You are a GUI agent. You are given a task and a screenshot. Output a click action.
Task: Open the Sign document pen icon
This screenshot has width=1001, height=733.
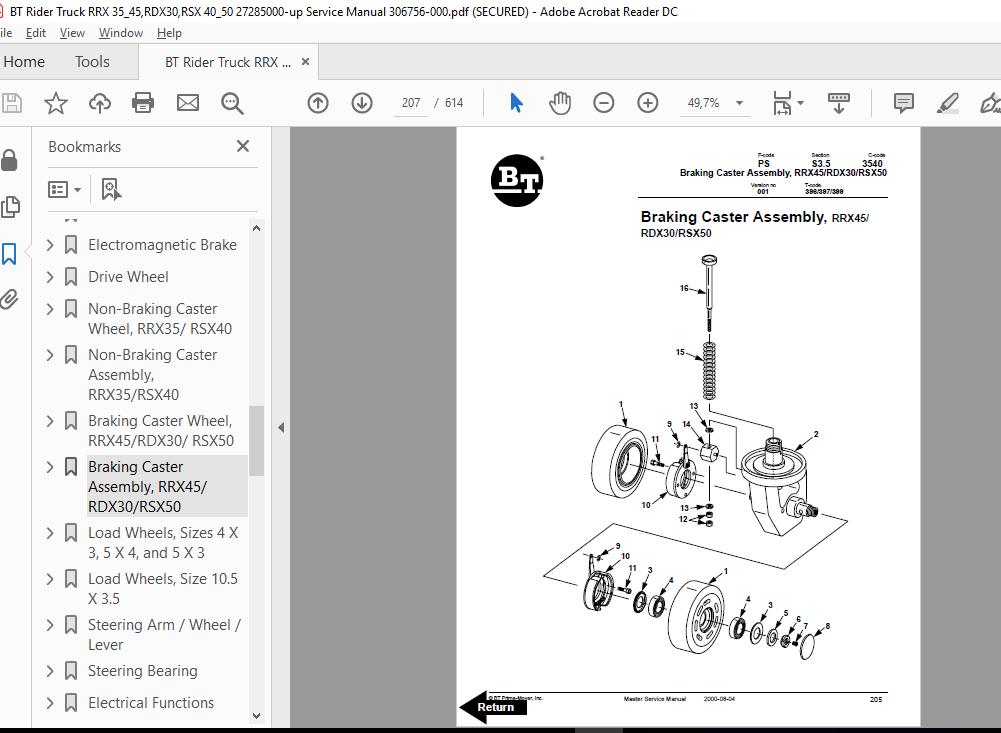pyautogui.click(x=990, y=103)
